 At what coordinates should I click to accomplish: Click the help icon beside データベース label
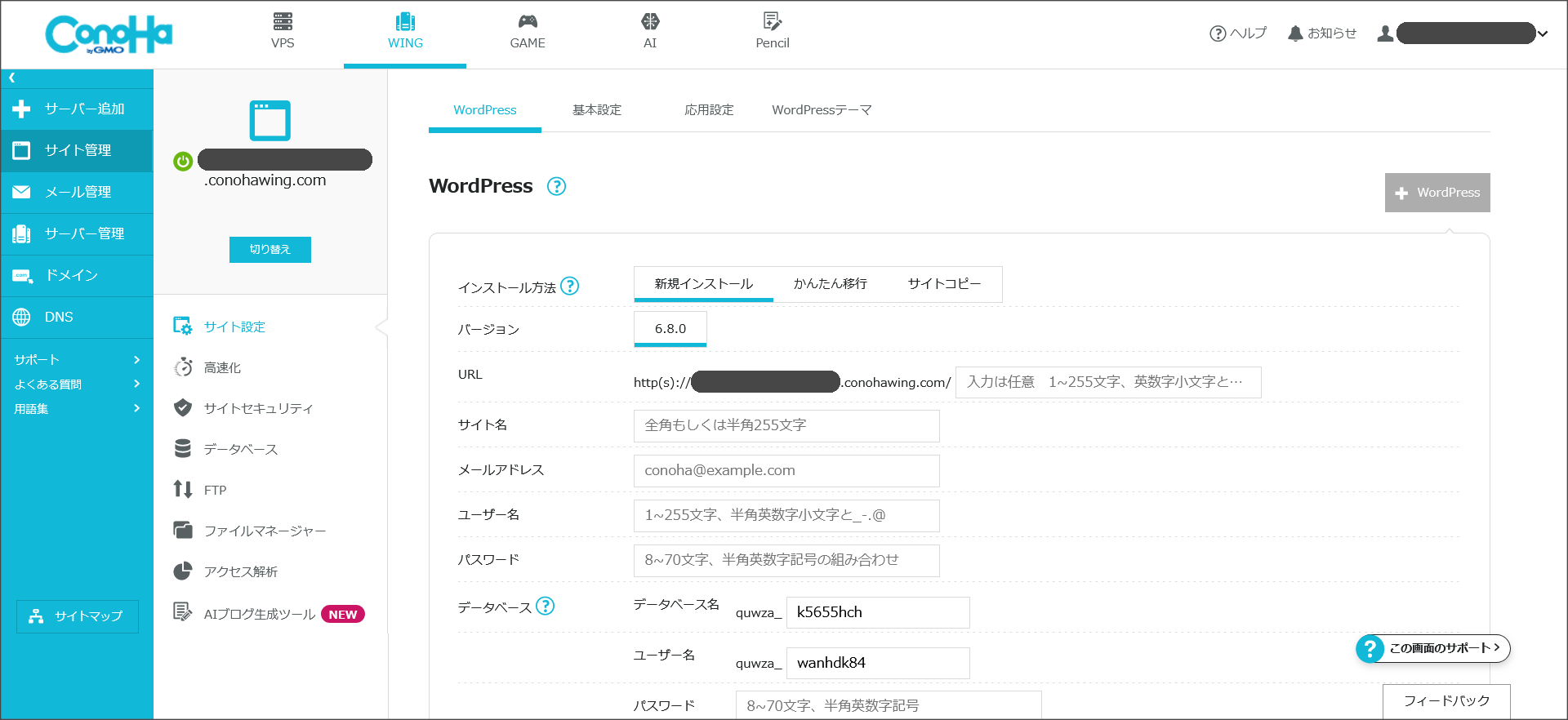click(546, 606)
